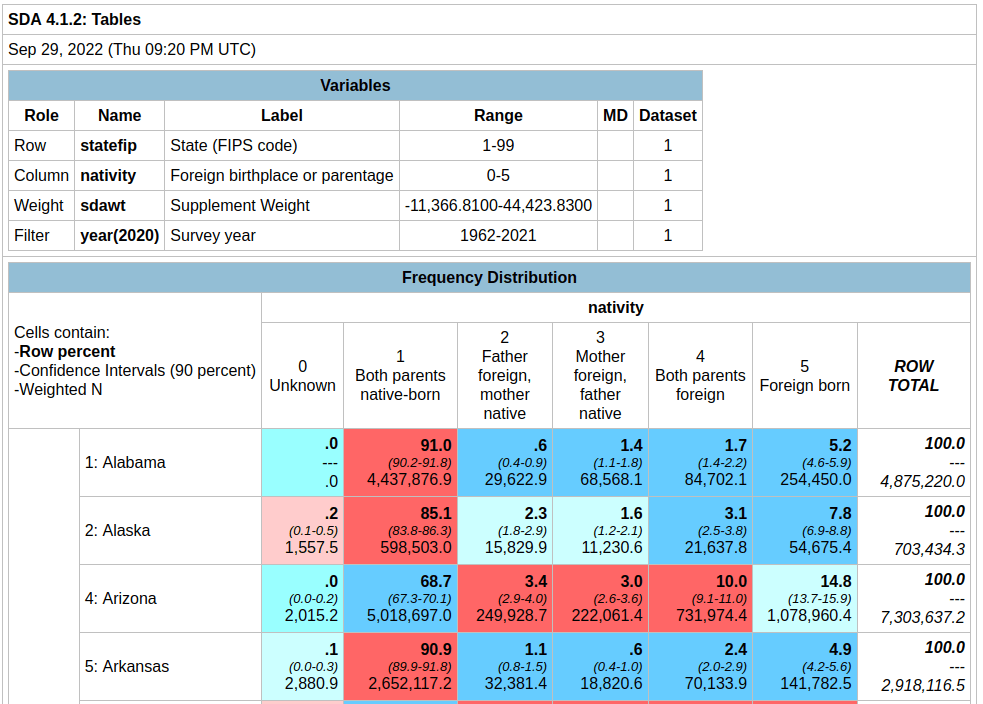The image size is (983, 704).
Task: Open the "statefip" row variable name
Action: click(x=108, y=145)
